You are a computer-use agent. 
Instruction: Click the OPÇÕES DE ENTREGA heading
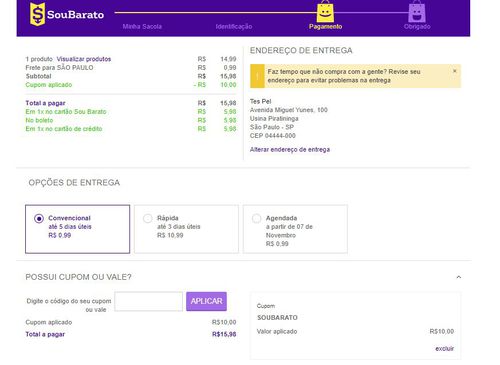point(74,183)
